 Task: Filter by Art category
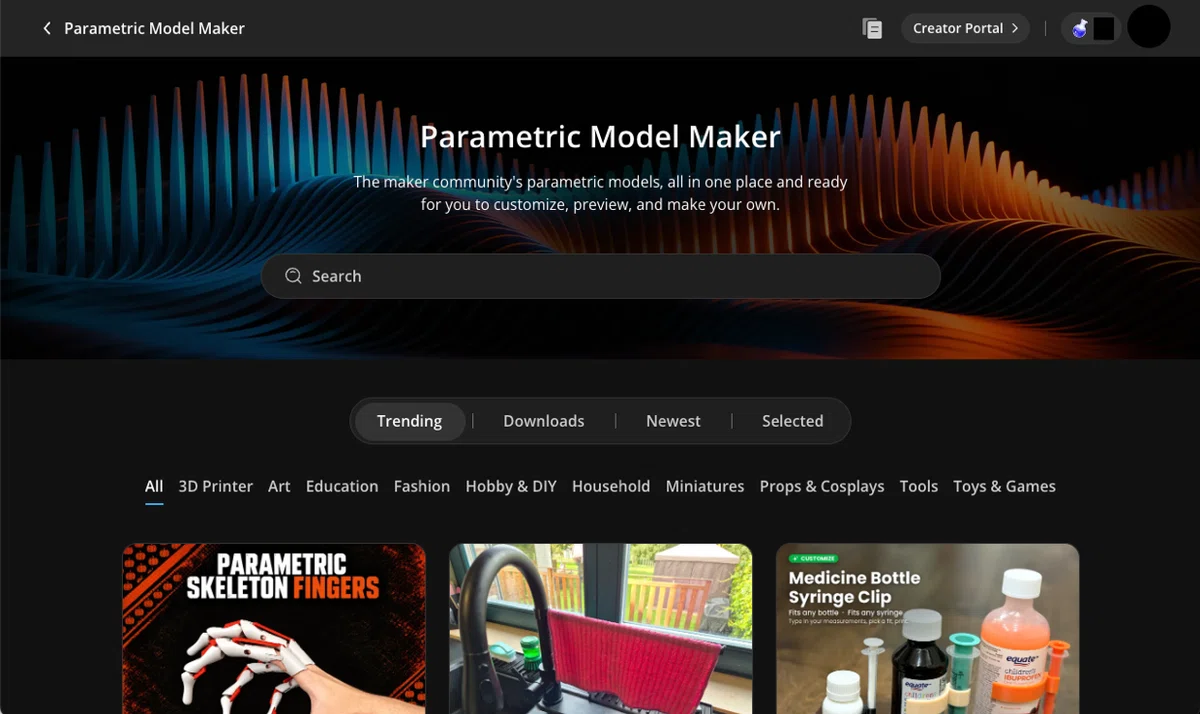click(x=279, y=486)
